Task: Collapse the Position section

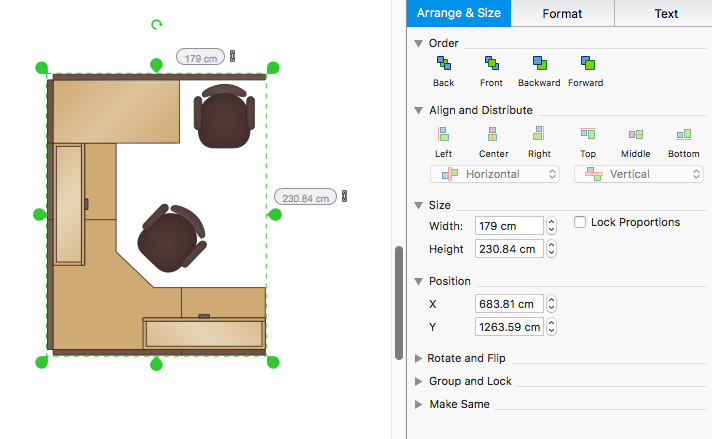Action: [418, 281]
